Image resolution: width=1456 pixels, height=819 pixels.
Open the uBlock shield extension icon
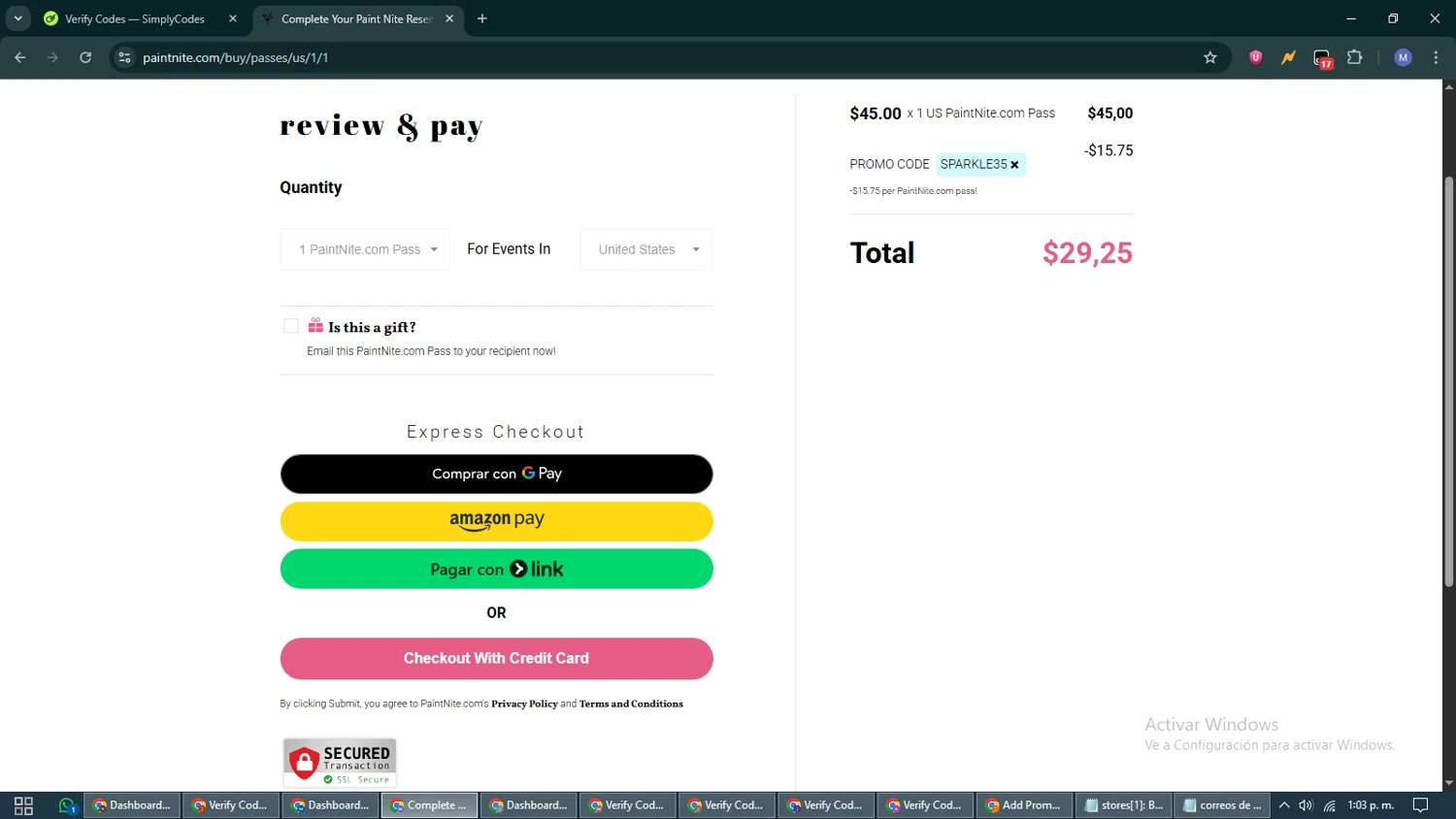point(1255,57)
